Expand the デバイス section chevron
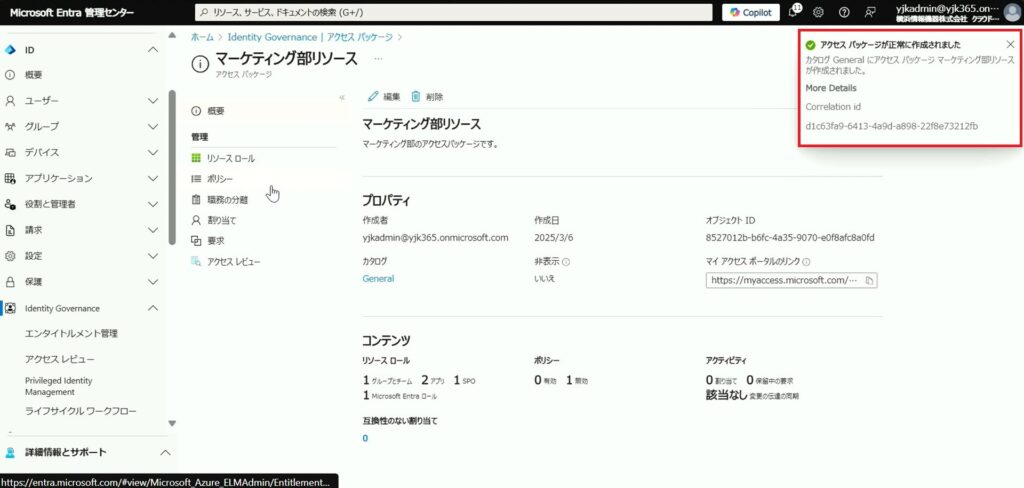 (x=153, y=153)
